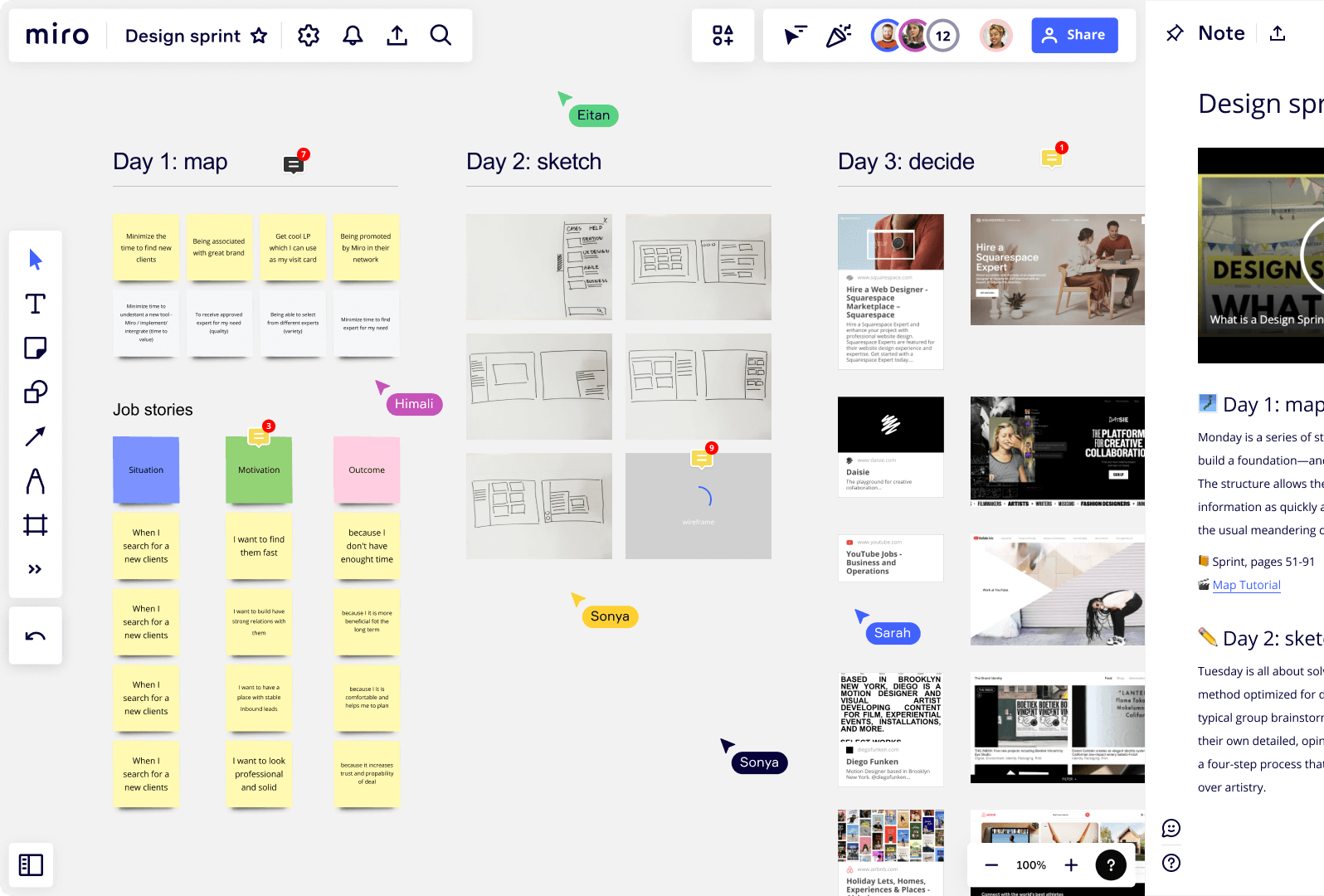
Task: Activate the connection line arrow tool
Action: point(35,436)
